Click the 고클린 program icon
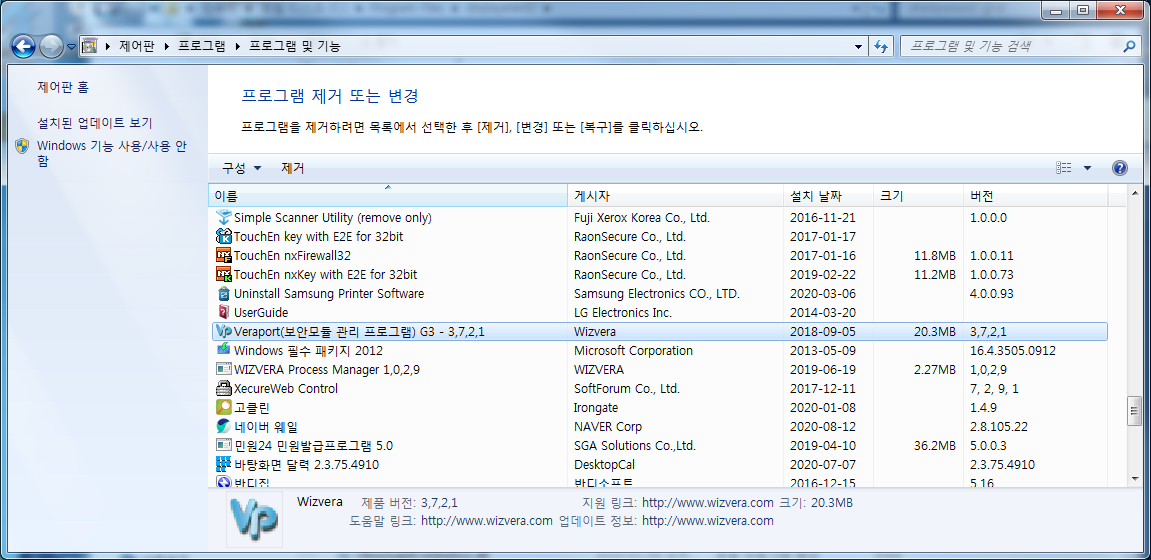The height and width of the screenshot is (560, 1151). [x=224, y=407]
